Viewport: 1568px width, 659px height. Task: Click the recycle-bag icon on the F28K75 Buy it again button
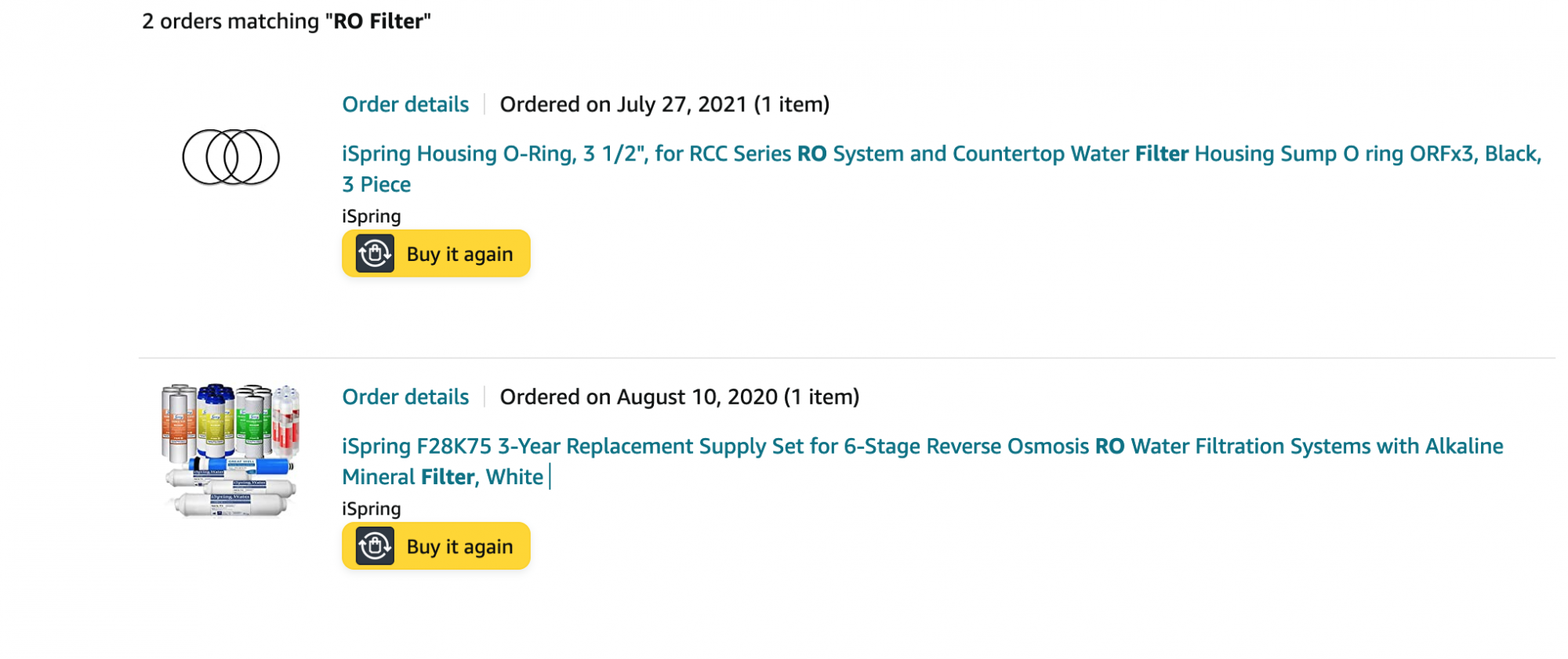tap(375, 546)
